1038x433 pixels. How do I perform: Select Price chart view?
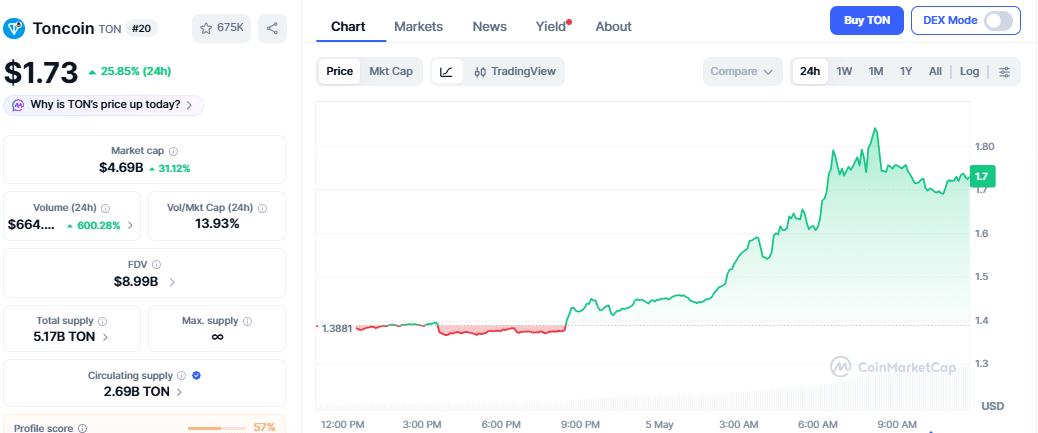[340, 72]
